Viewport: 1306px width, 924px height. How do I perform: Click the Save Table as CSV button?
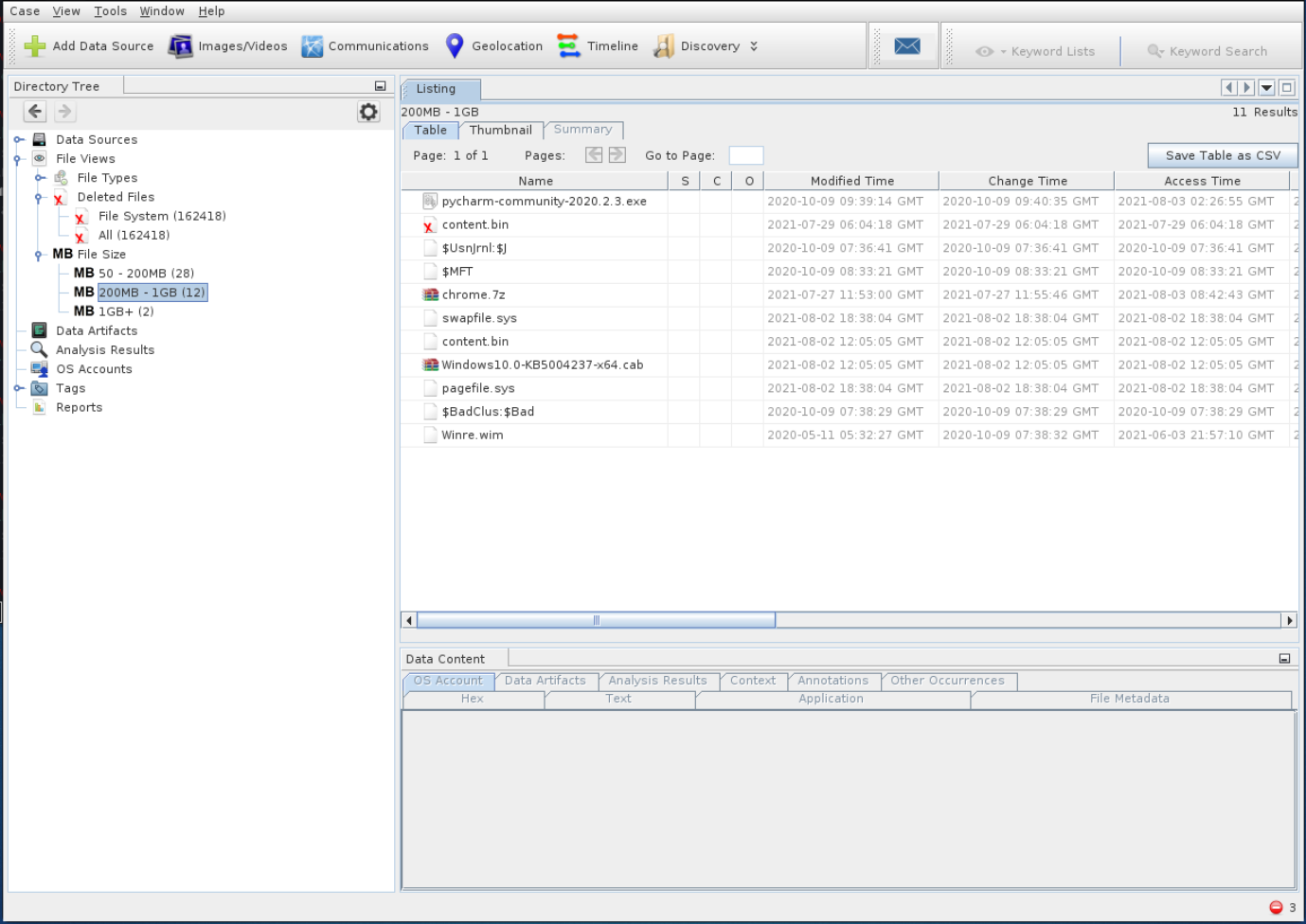tap(1222, 155)
